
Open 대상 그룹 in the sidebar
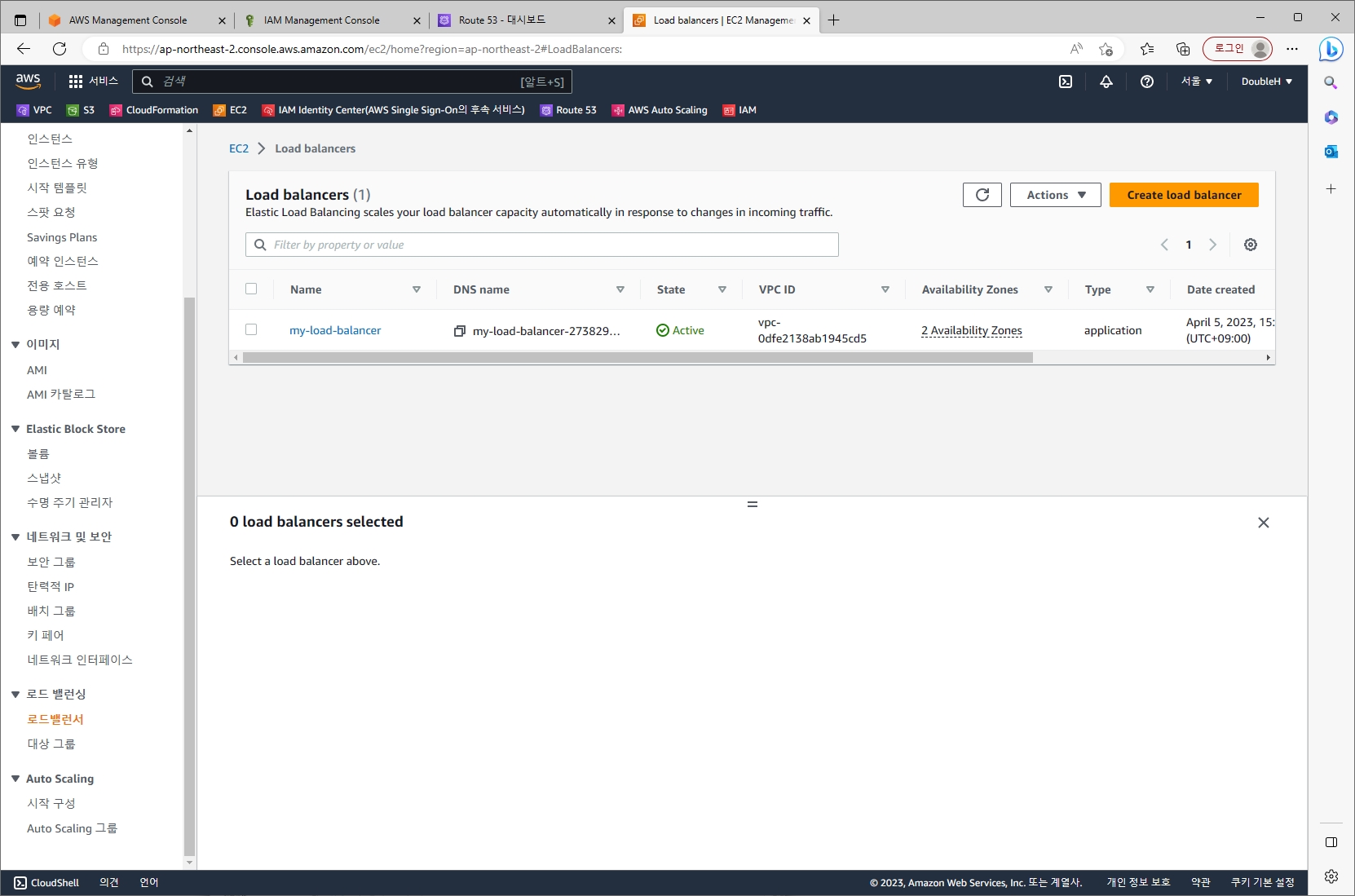pos(51,744)
